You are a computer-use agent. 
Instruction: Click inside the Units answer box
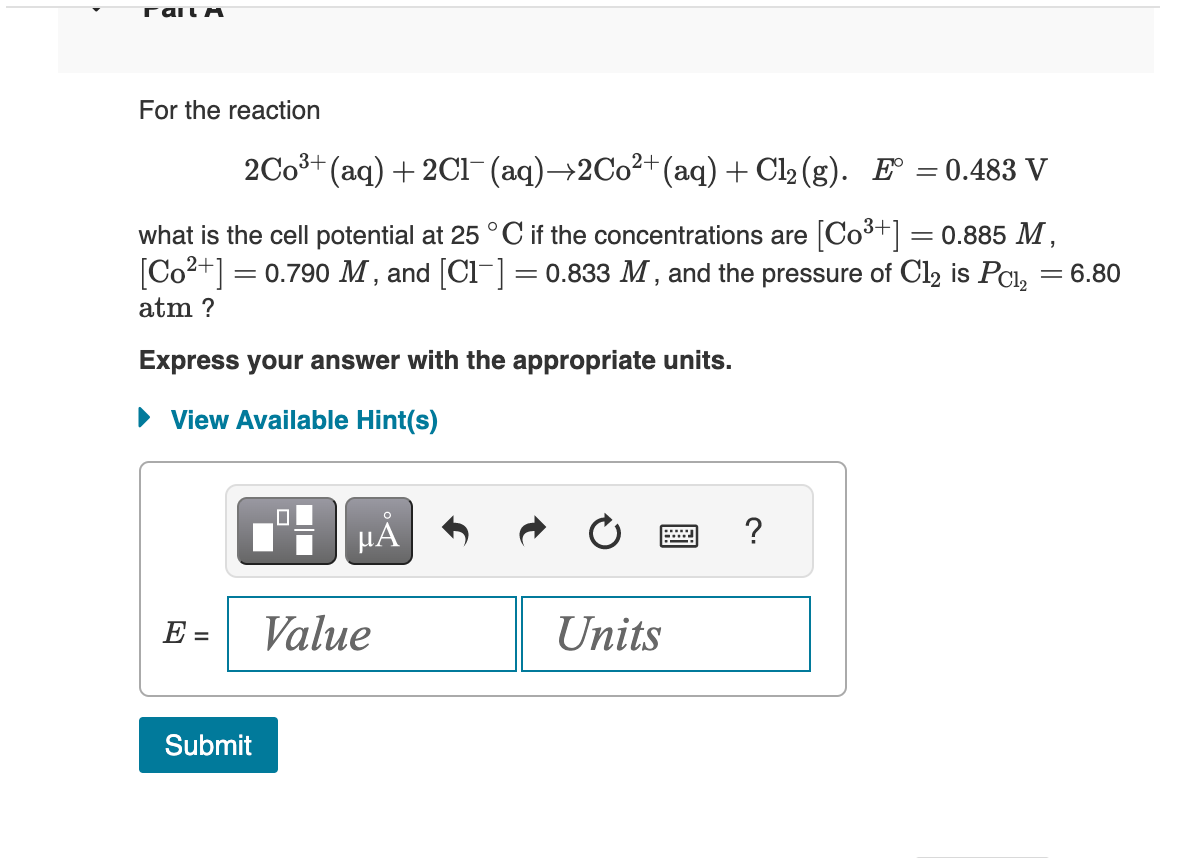(x=665, y=633)
